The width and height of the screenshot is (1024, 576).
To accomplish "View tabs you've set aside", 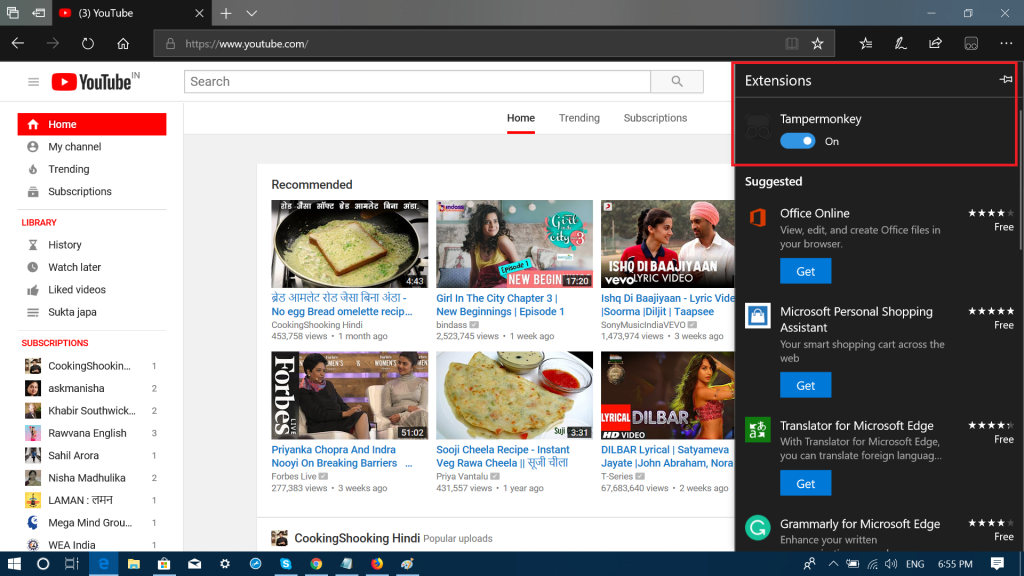I will 12,13.
